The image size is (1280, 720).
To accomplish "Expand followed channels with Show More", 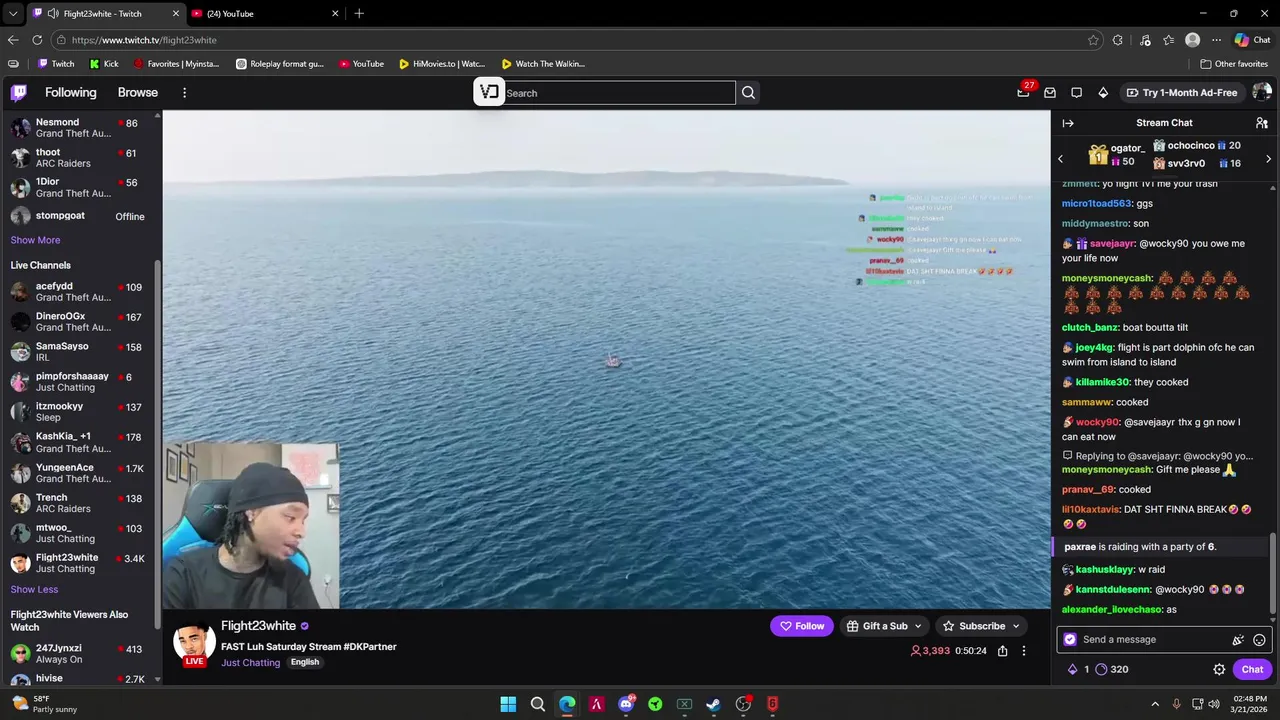I will (35, 240).
